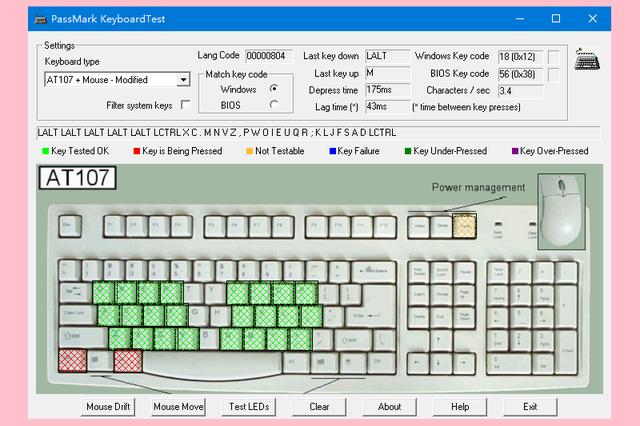Click the numpad Num Lock key image
This screenshot has height=426, width=640.
click(x=498, y=271)
